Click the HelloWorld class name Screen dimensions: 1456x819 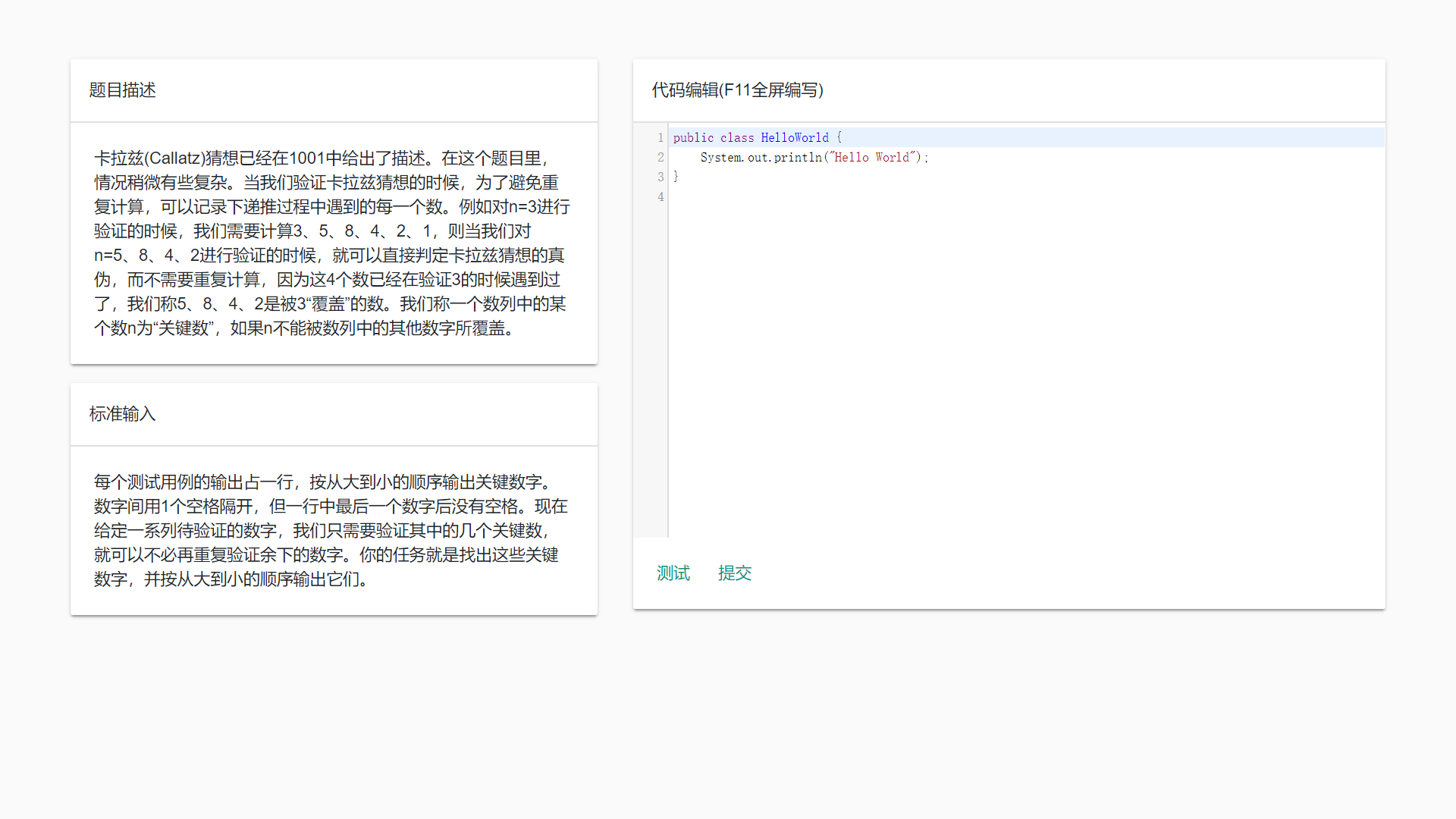point(794,138)
